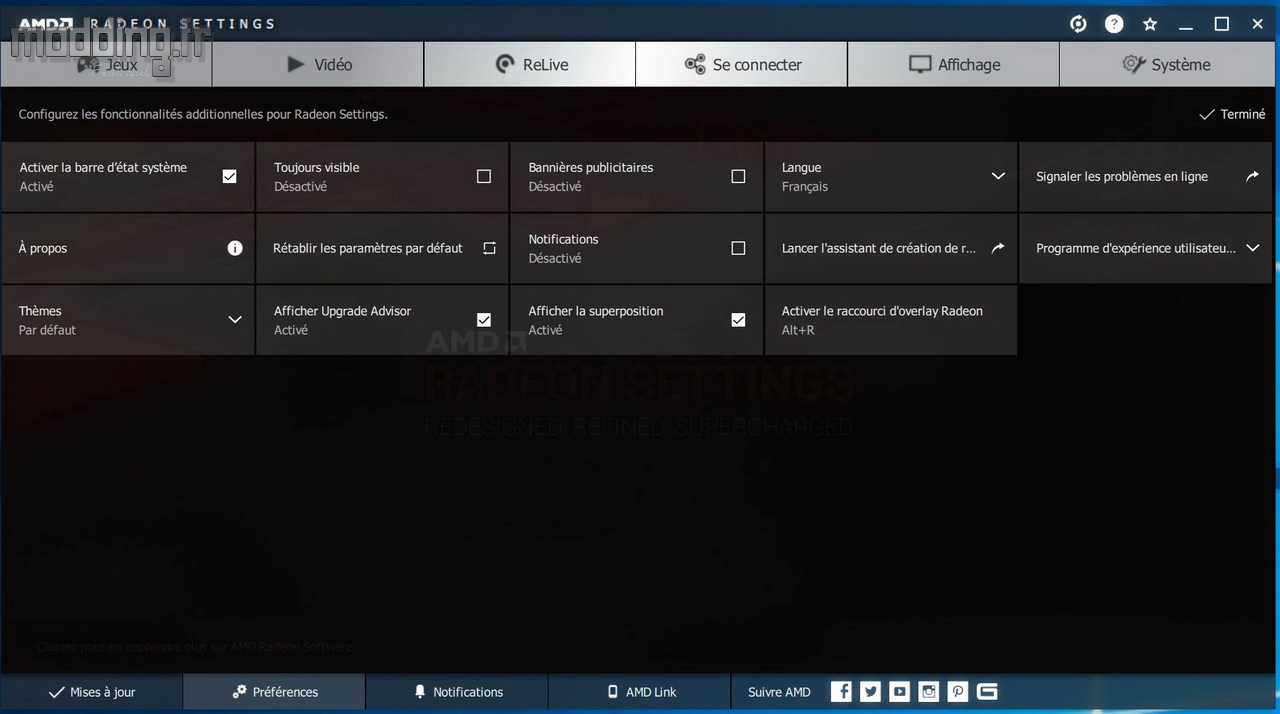This screenshot has height=714, width=1280.
Task: Click the arrow icon for Lancer l'assistant
Action: click(997, 248)
